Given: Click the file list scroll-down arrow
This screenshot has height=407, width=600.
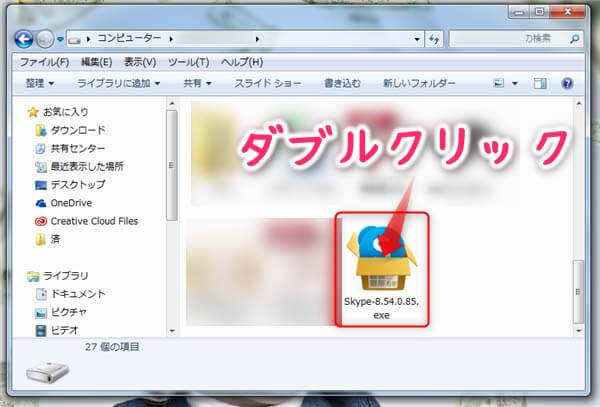Looking at the screenshot, I should click(578, 330).
